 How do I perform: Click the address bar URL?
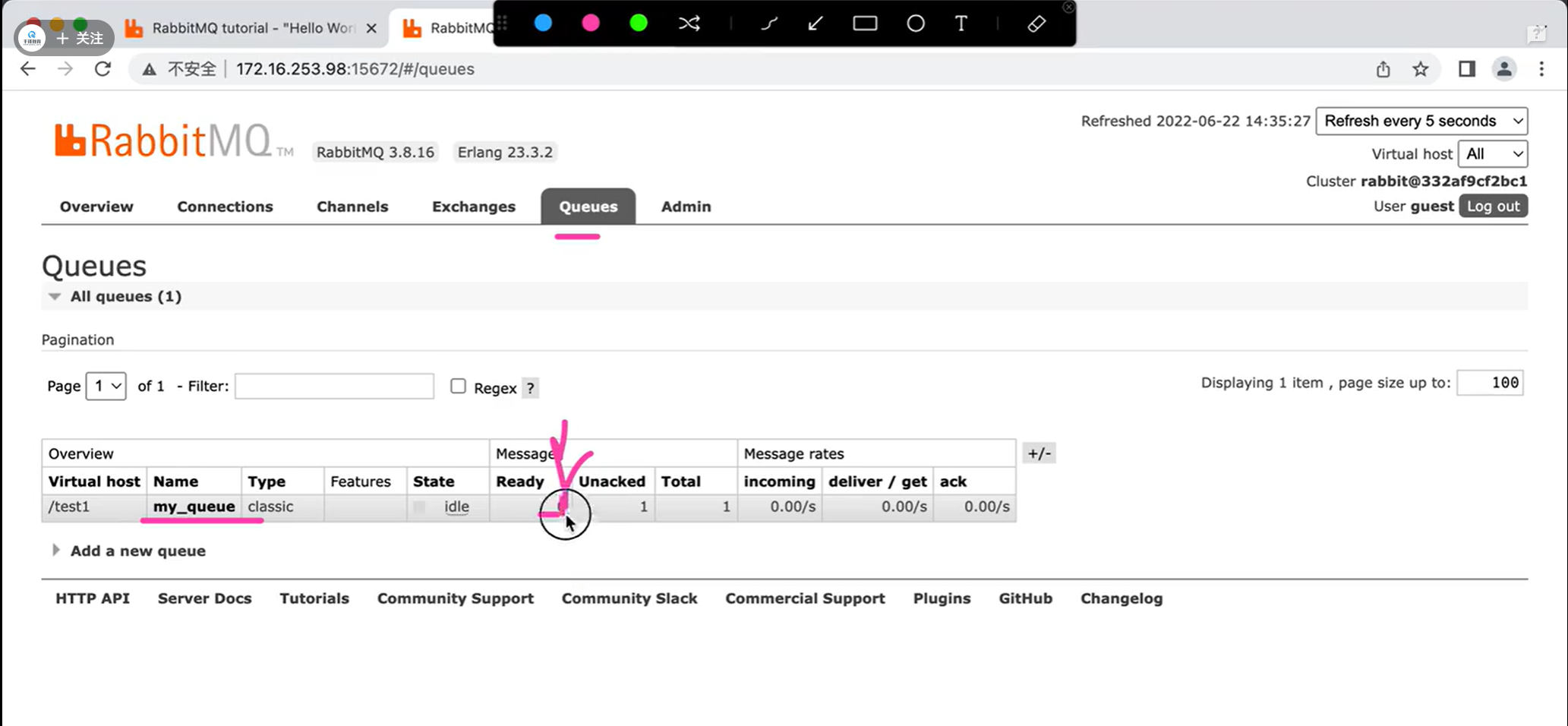pos(355,69)
